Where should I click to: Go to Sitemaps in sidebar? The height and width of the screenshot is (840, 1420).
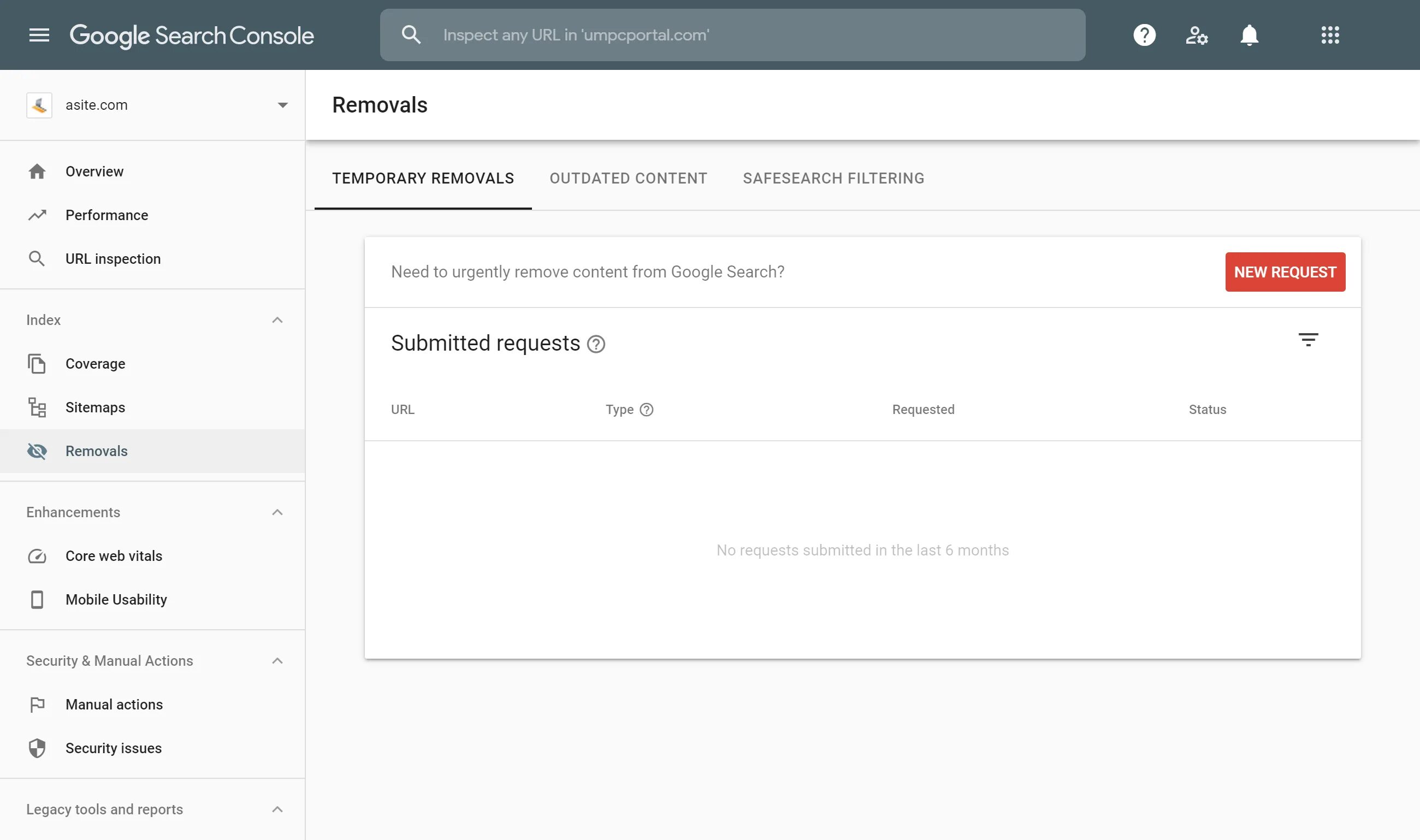click(x=95, y=407)
